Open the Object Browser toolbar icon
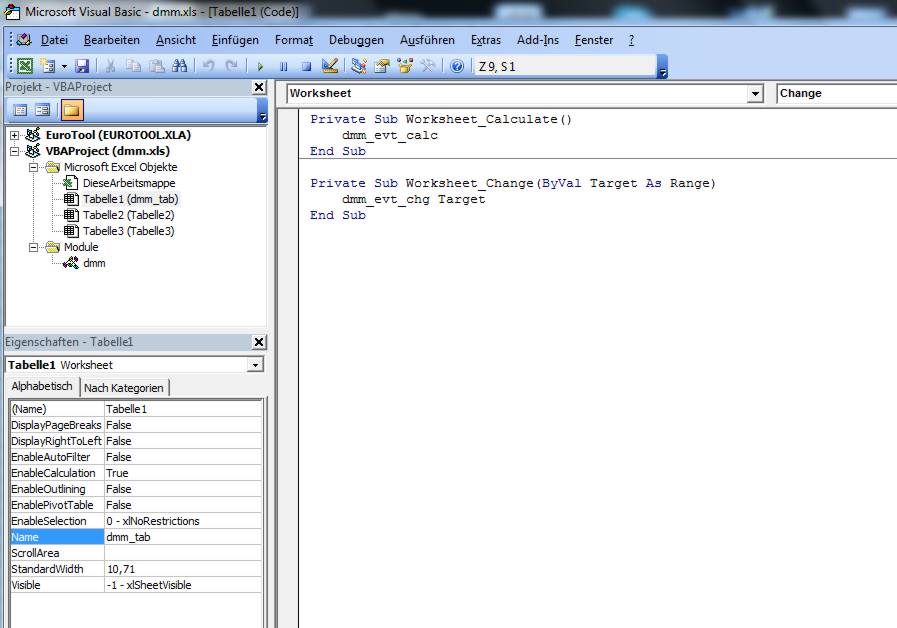The image size is (897, 628). [405, 66]
